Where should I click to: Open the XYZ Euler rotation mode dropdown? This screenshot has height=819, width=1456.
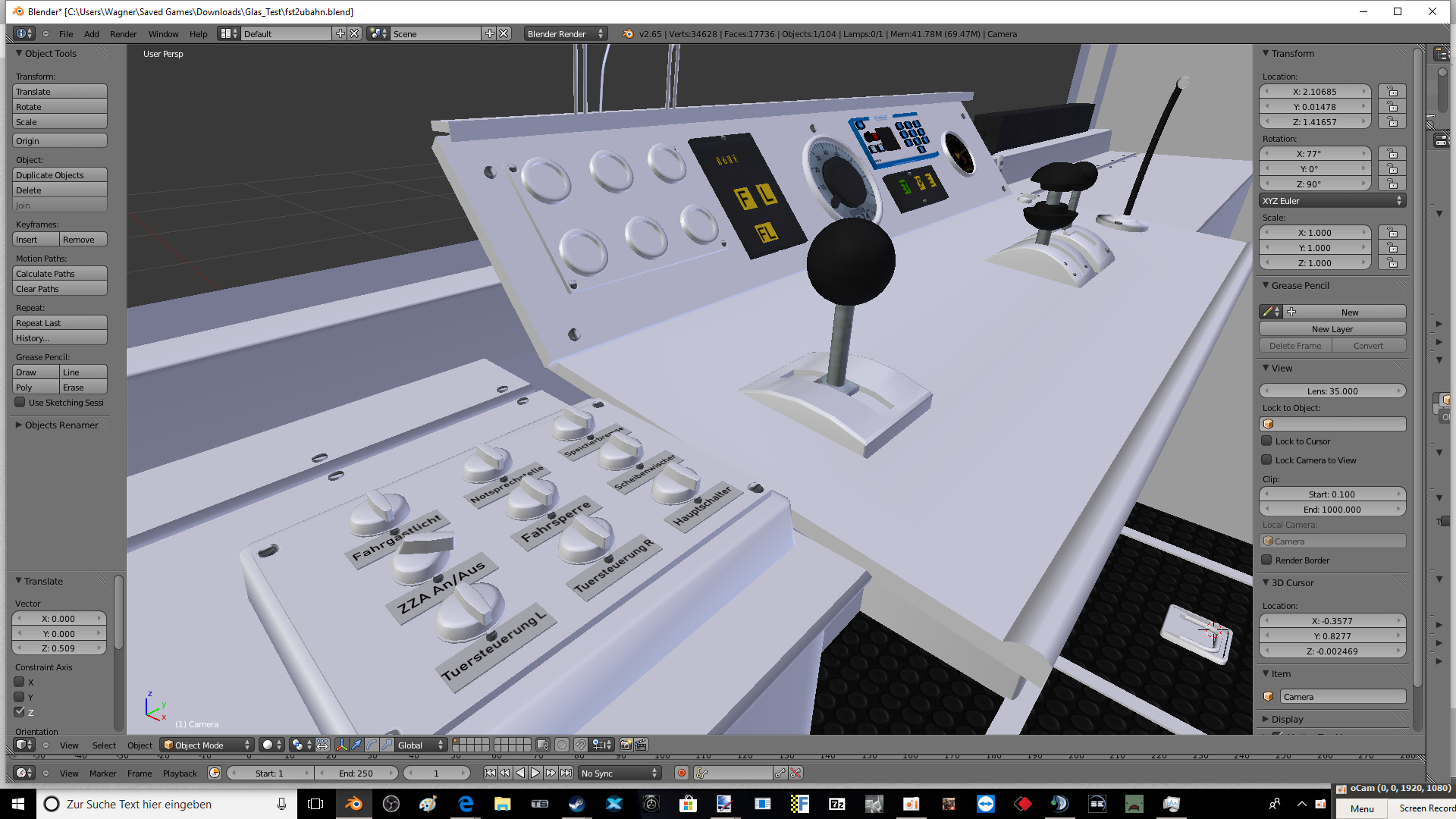pos(1332,201)
